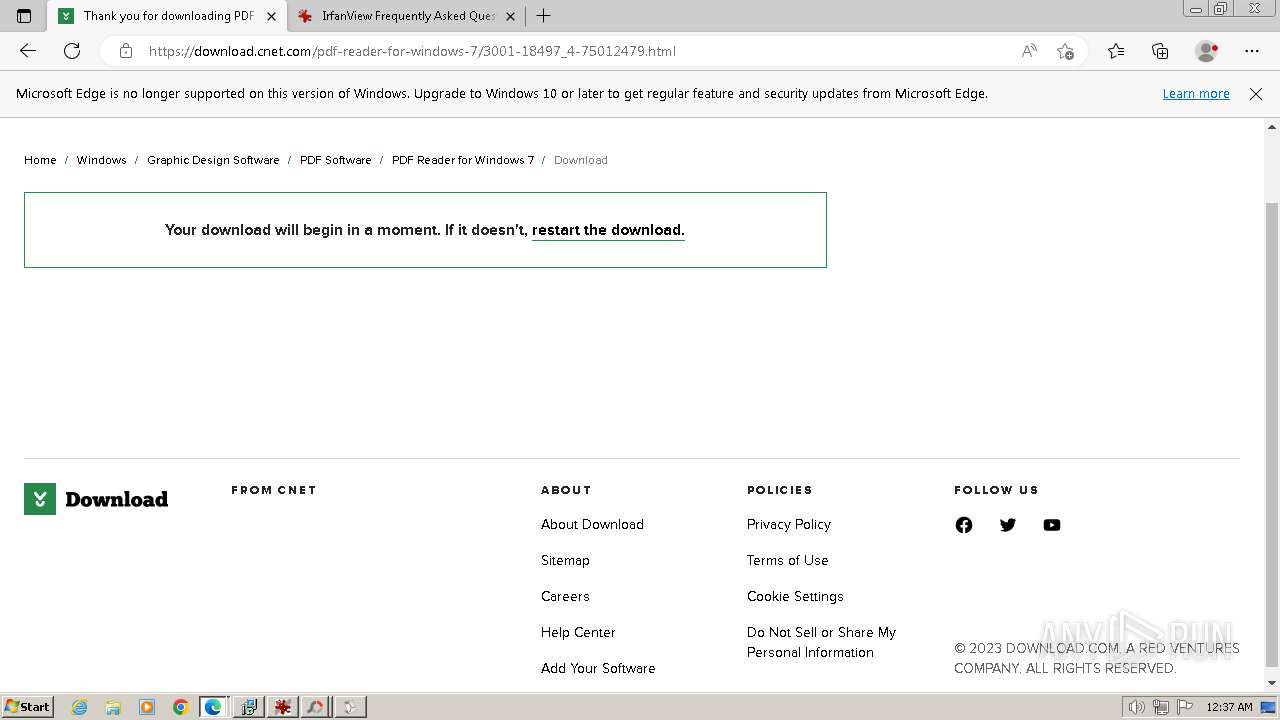
Task: Close the IrfanView FAQ tab
Action: [510, 16]
